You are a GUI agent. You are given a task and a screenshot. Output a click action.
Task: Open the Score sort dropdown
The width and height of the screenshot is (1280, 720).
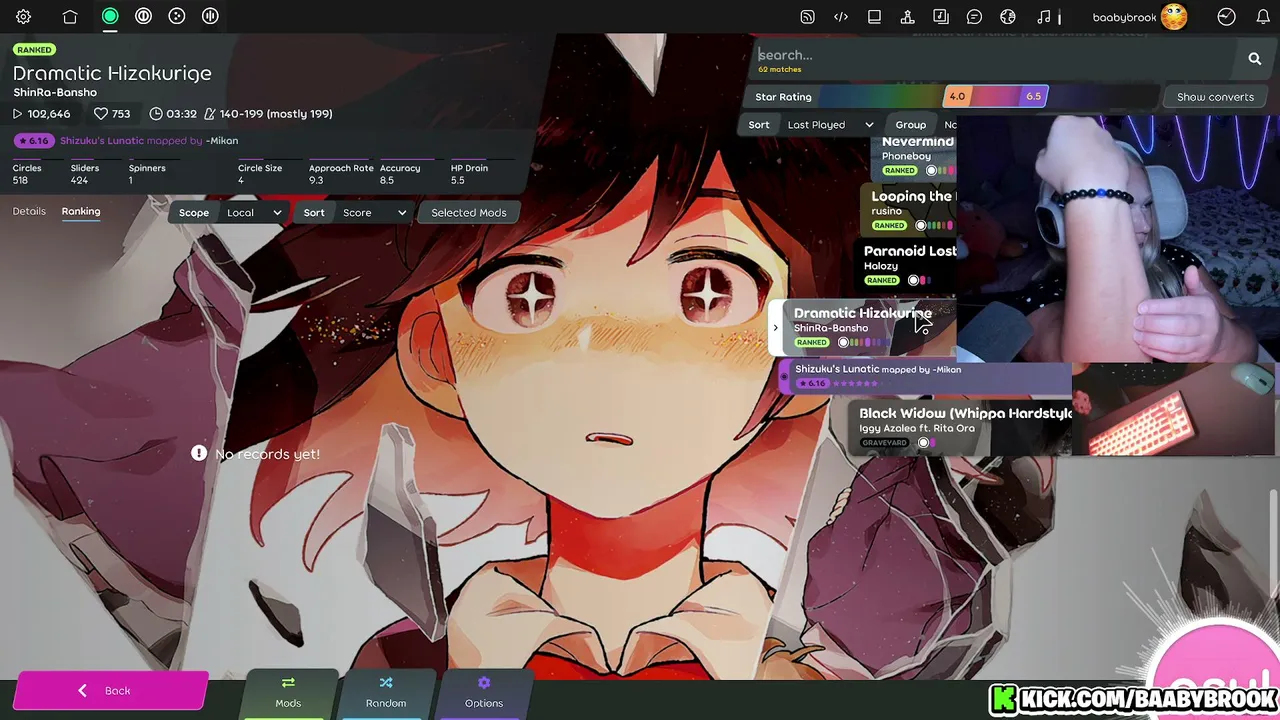coord(374,213)
